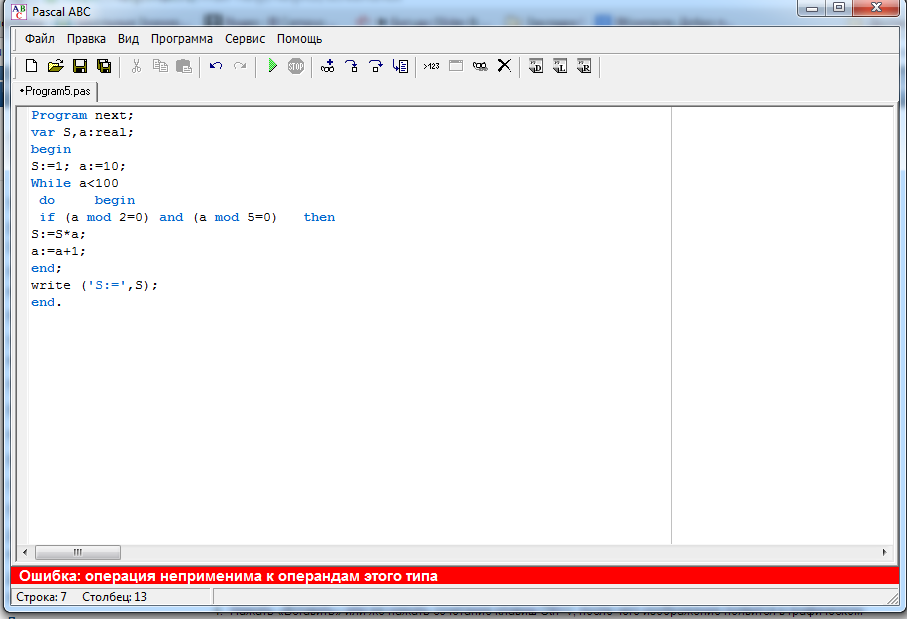Click the toolbar icon marked D
The height and width of the screenshot is (619, 907).
[536, 66]
